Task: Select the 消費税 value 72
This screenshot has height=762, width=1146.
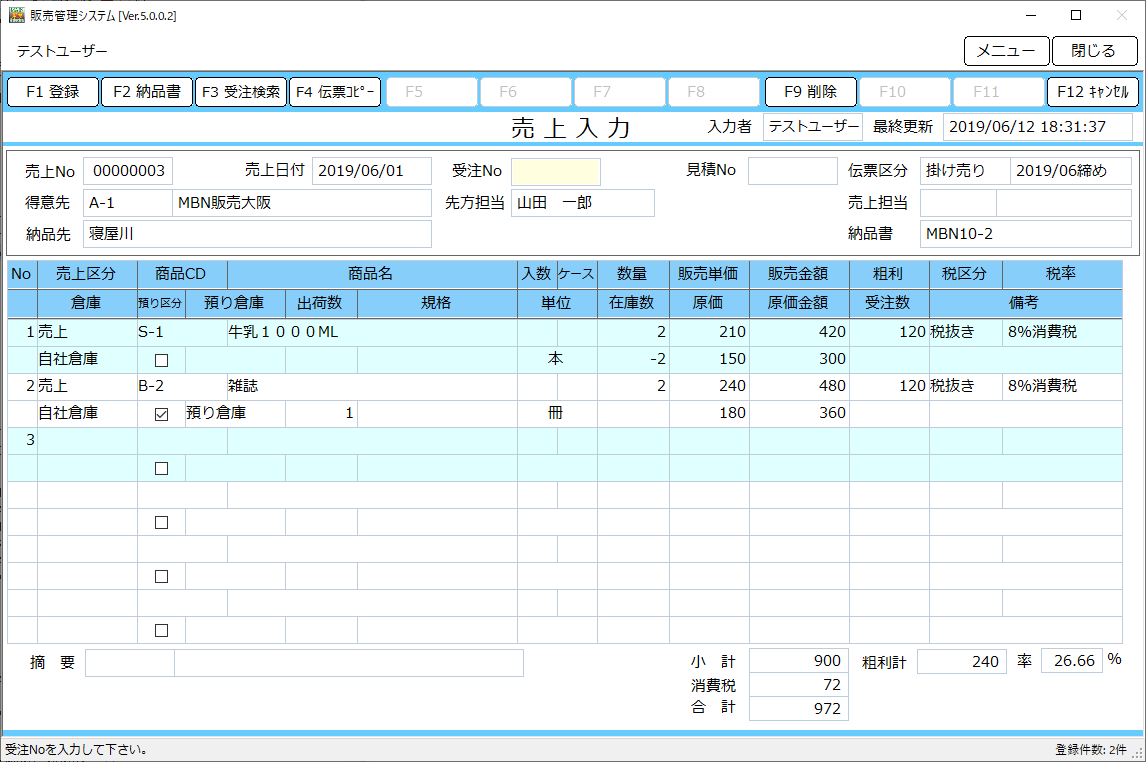Action: 799,685
